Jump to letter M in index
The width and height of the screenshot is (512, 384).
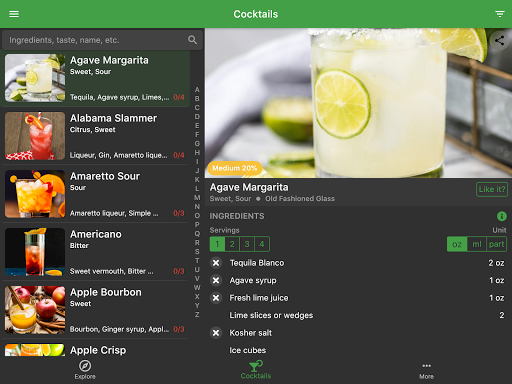(197, 198)
